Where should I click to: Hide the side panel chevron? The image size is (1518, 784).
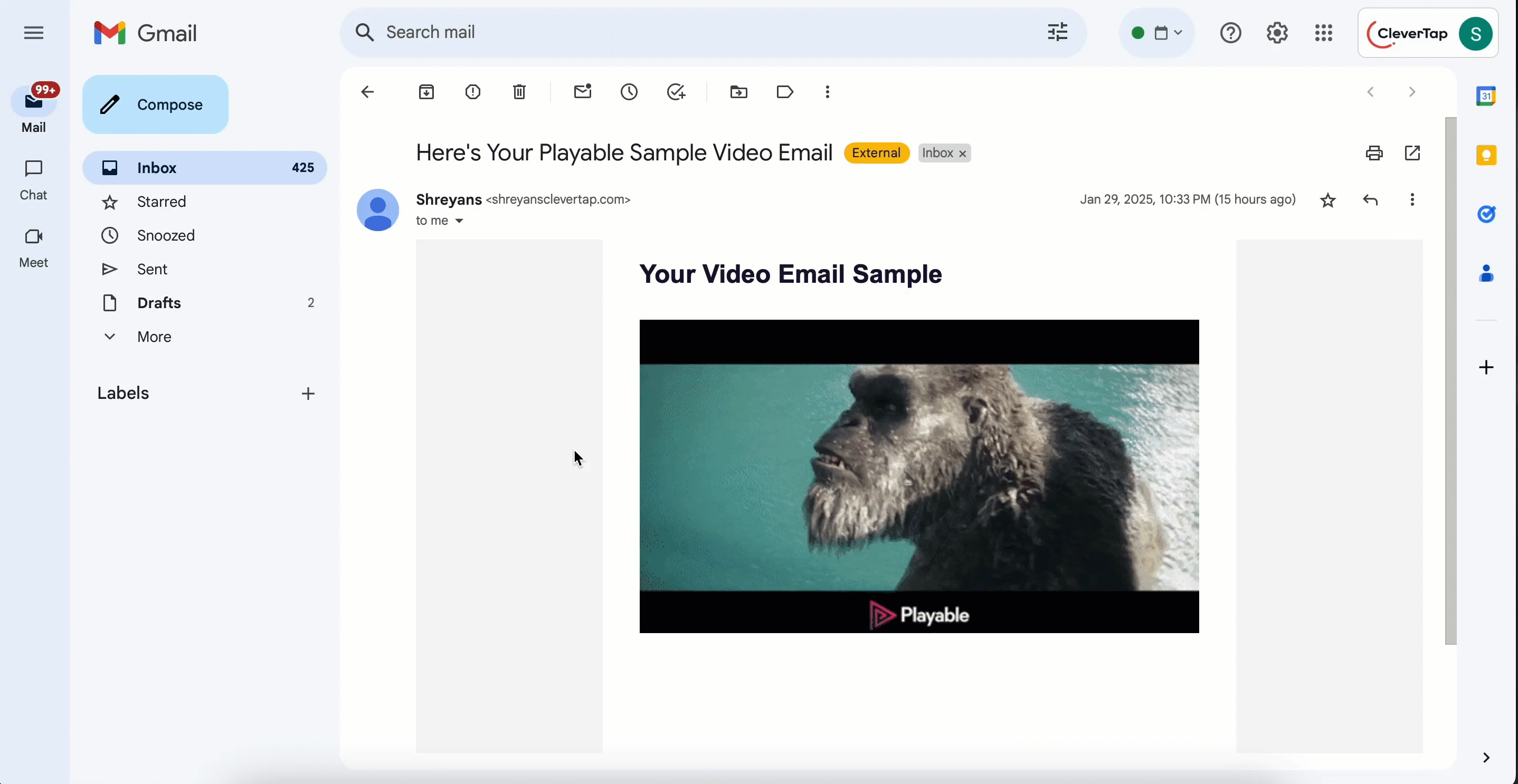[1486, 758]
